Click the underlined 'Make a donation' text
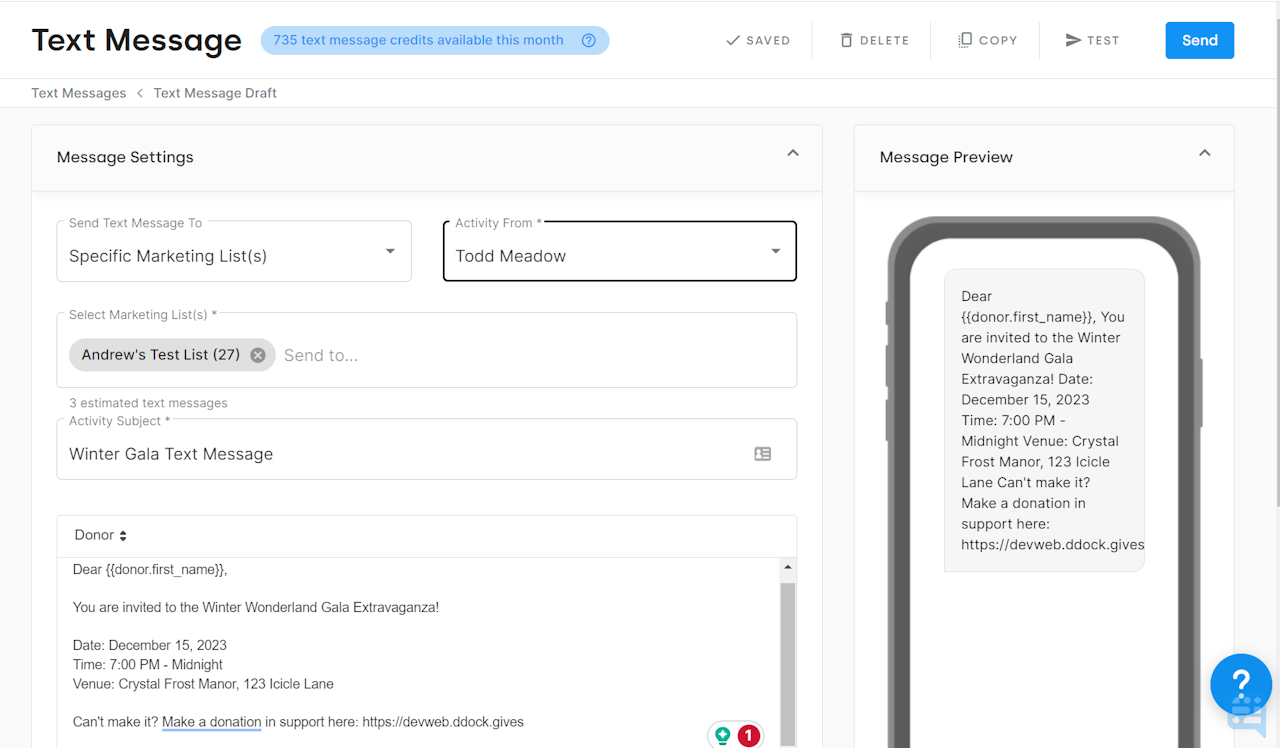 [x=211, y=722]
